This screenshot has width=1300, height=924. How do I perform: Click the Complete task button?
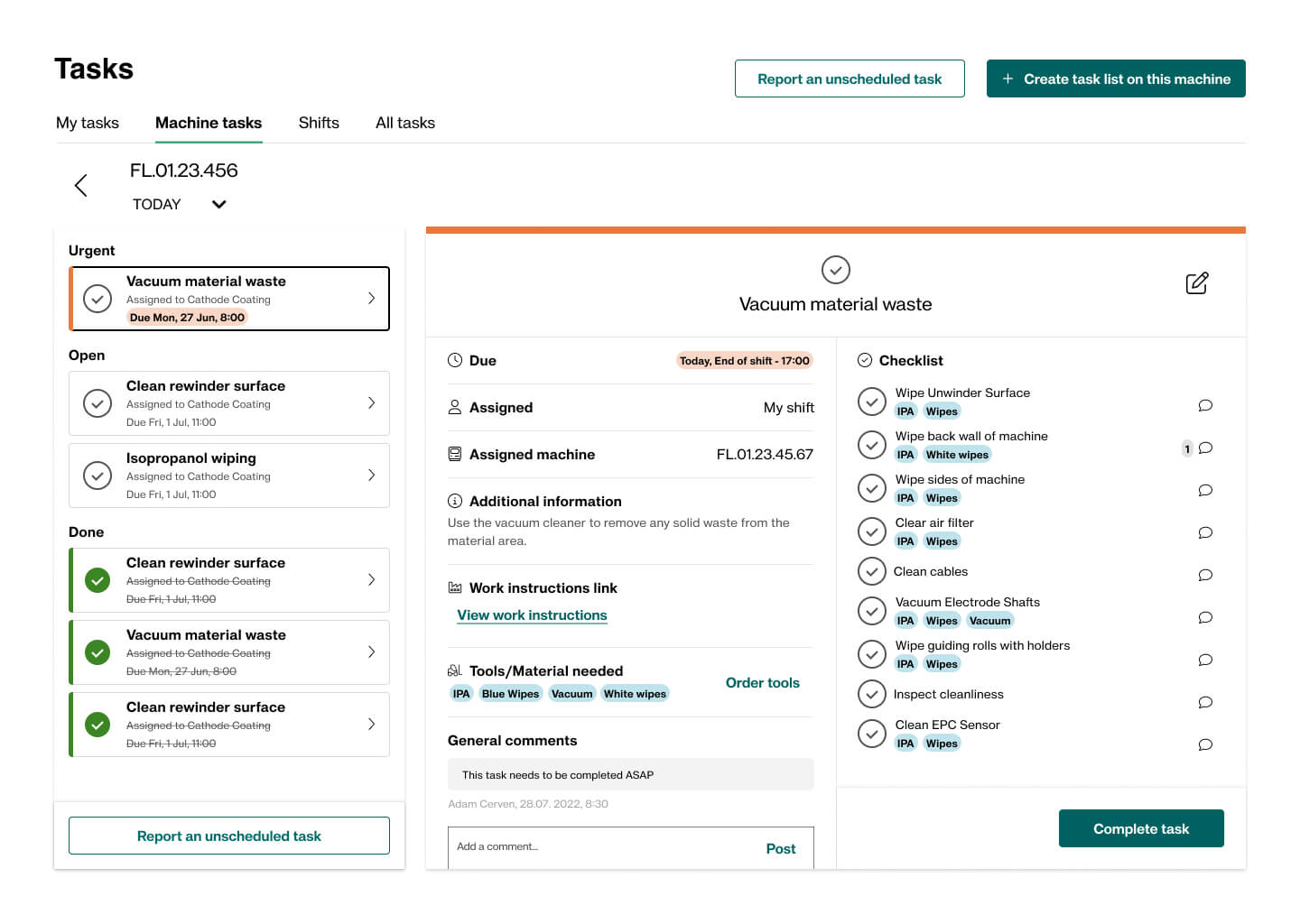(x=1140, y=828)
